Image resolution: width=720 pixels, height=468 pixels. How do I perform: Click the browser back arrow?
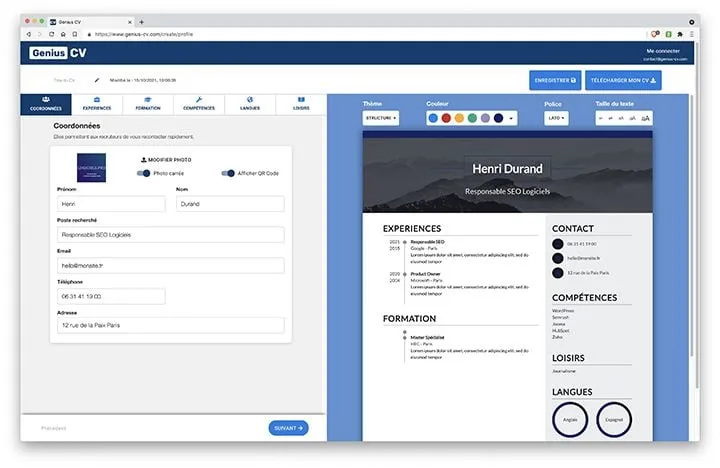click(x=28, y=34)
